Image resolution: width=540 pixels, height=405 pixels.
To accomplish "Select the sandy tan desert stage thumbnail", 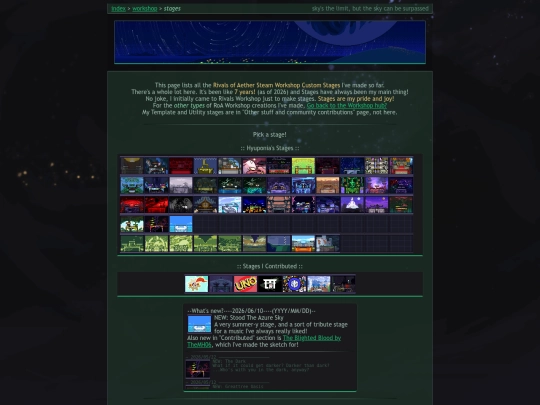I will tap(328, 185).
